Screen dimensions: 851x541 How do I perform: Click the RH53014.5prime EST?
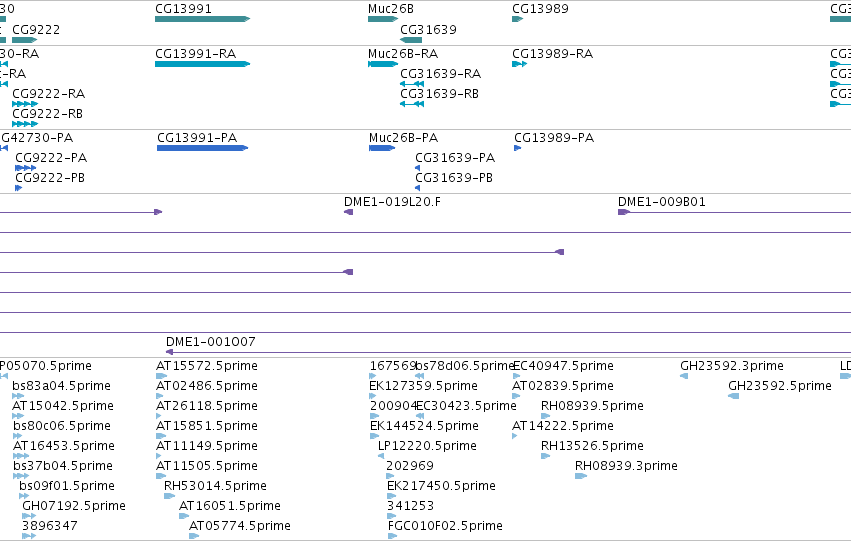point(169,496)
